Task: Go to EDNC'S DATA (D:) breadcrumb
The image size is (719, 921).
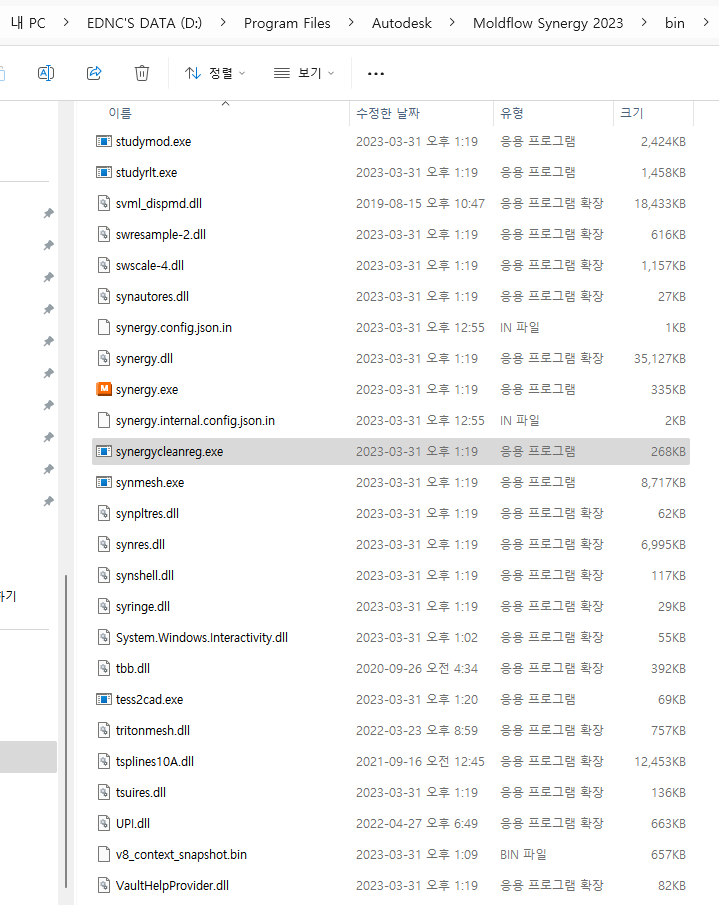Action: (145, 23)
